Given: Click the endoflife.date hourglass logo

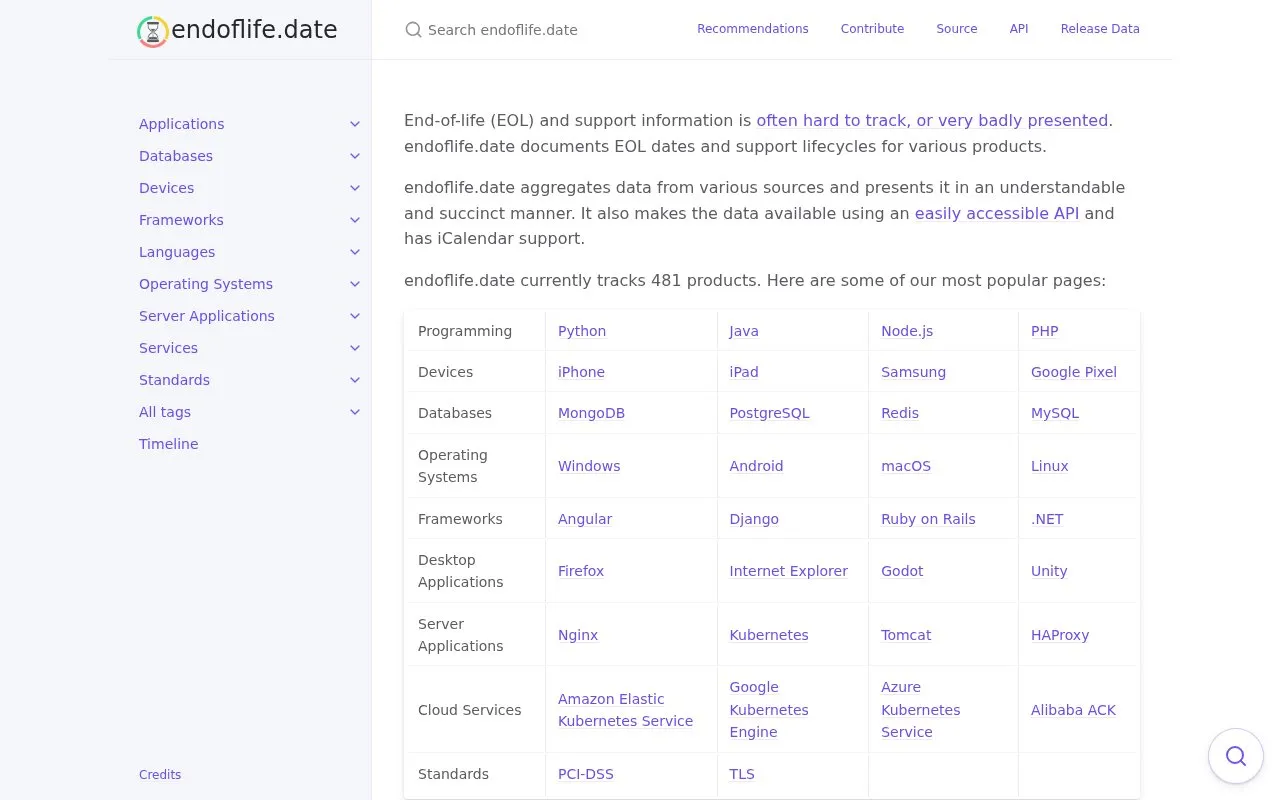Looking at the screenshot, I should 152,31.
